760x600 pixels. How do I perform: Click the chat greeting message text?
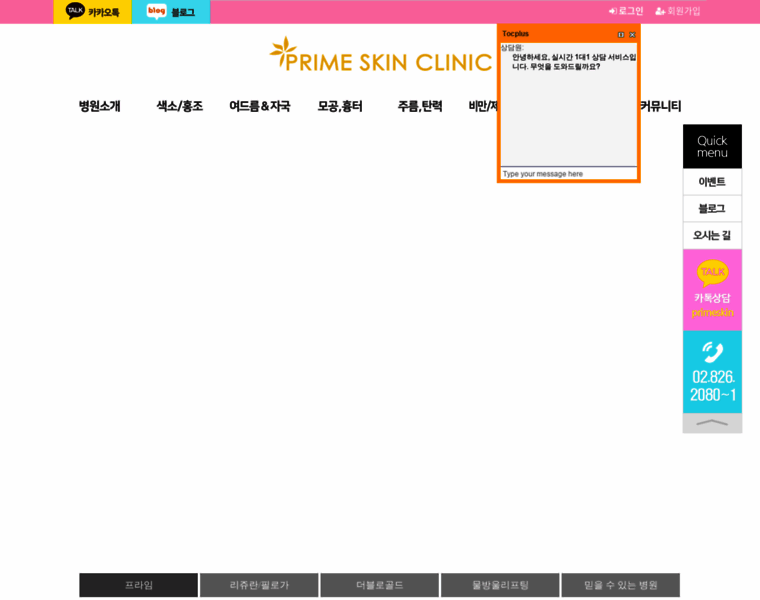574,62
